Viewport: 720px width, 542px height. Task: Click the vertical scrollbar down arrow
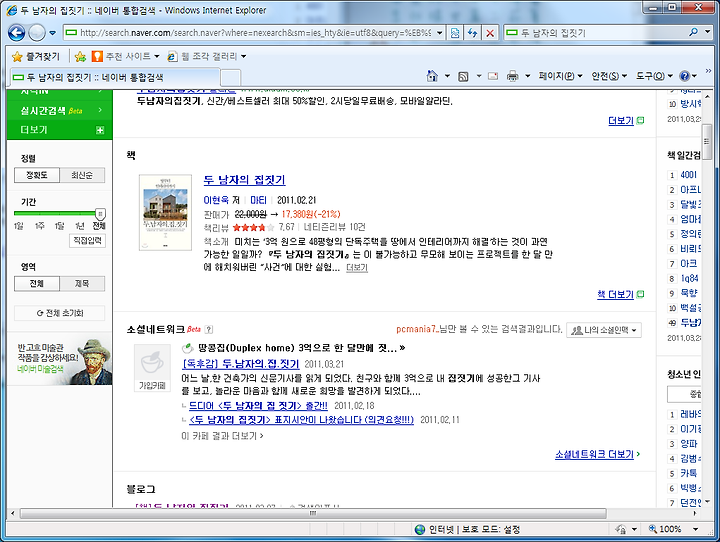(707, 501)
